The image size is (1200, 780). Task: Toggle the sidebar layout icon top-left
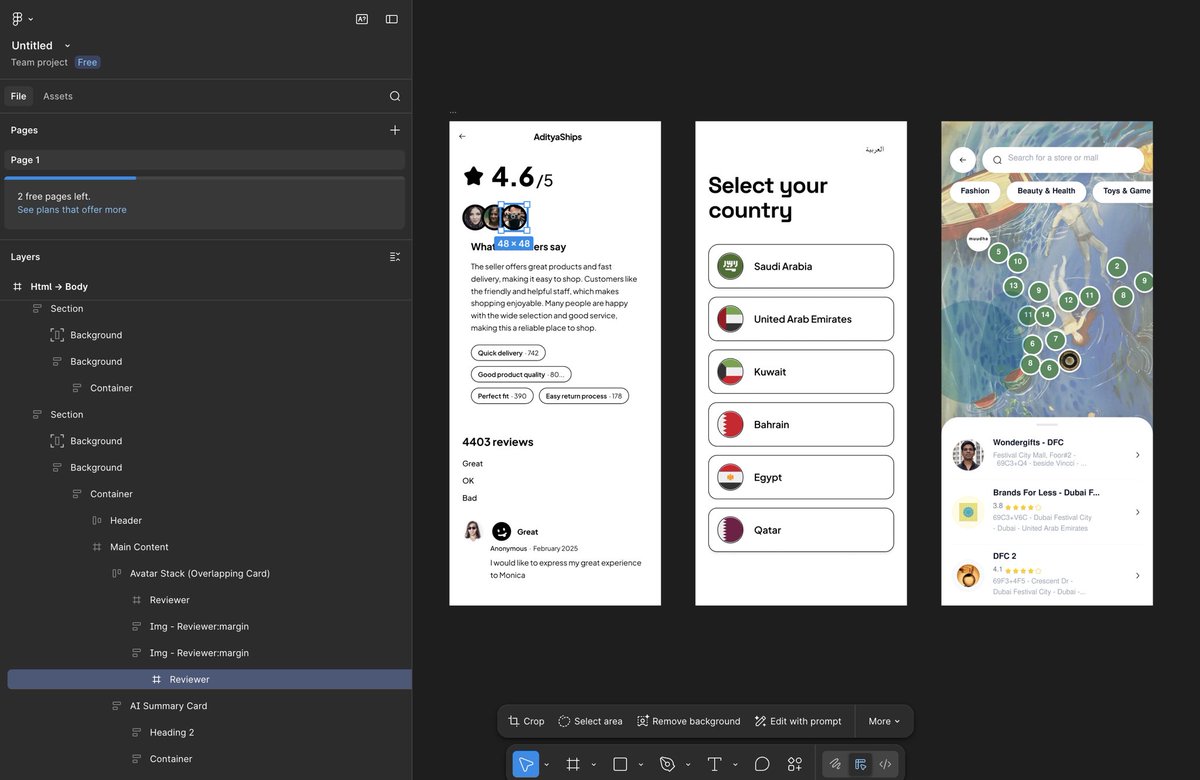click(x=392, y=19)
